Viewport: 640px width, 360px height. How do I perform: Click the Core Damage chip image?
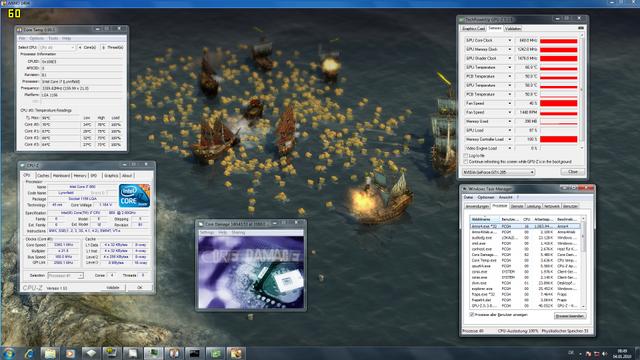[x=251, y=272]
